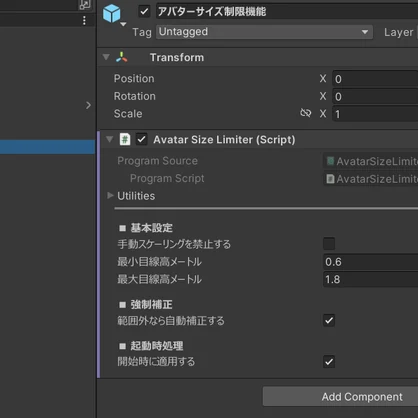Select the highlighted blue hierarchy row

coord(48,147)
